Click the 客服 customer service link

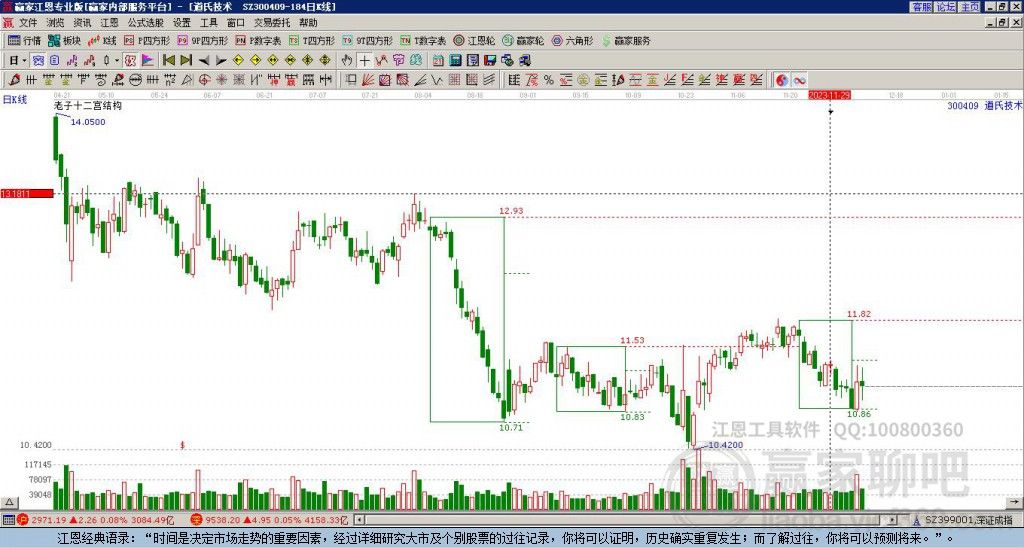coord(921,6)
